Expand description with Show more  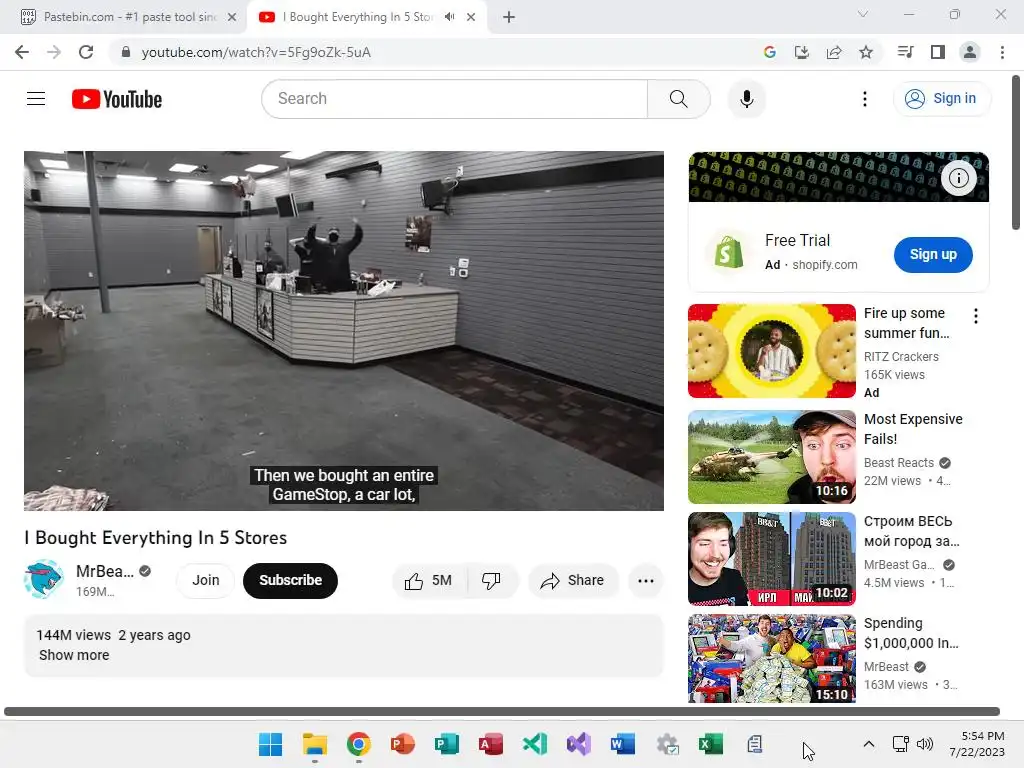point(74,655)
